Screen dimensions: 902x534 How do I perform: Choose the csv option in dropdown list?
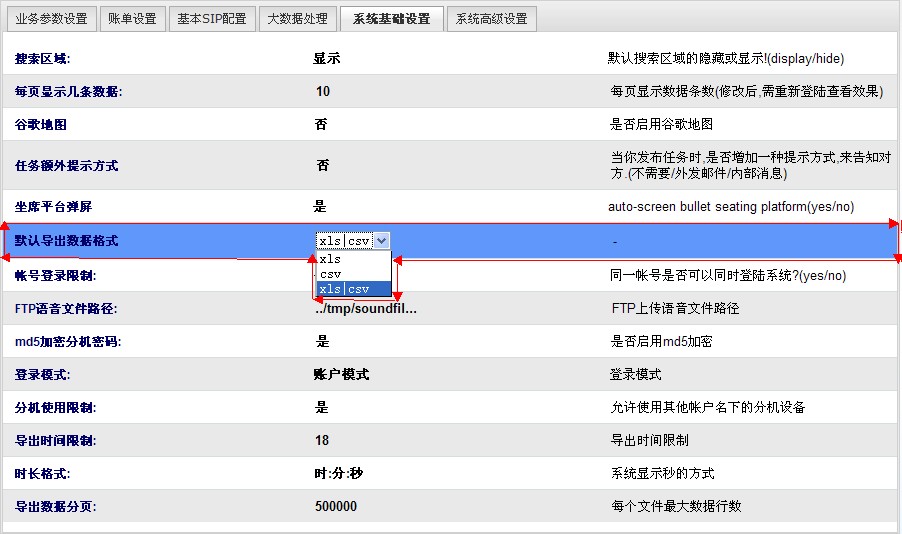(330, 274)
